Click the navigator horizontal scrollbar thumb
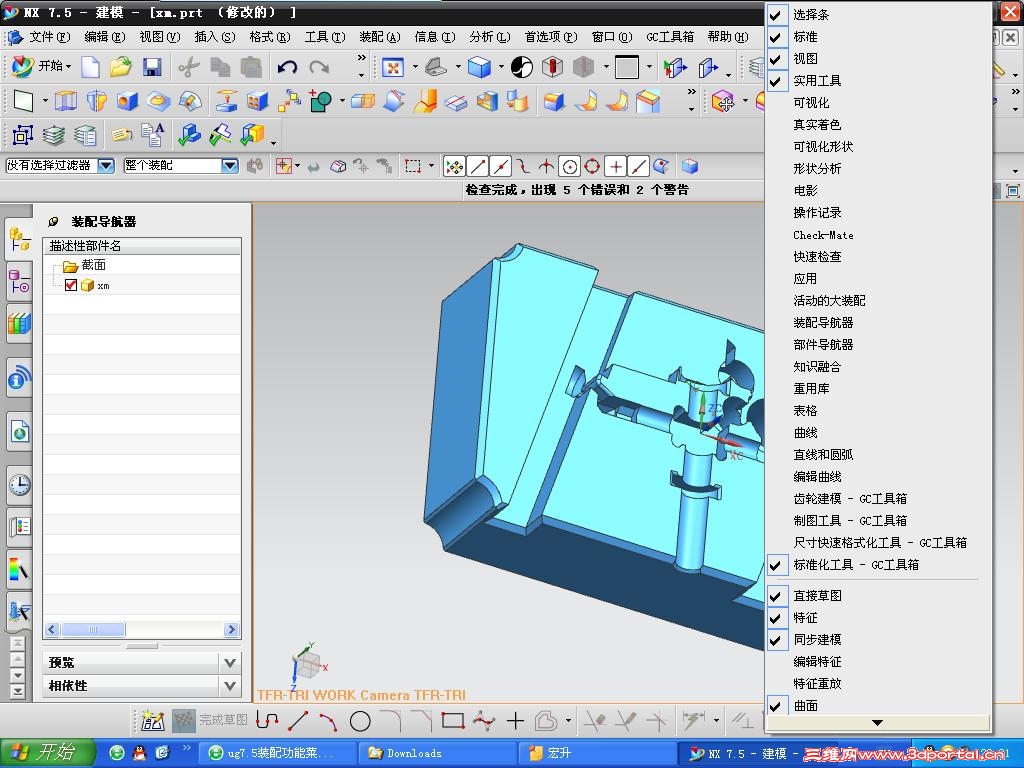Image resolution: width=1024 pixels, height=768 pixels. 92,630
